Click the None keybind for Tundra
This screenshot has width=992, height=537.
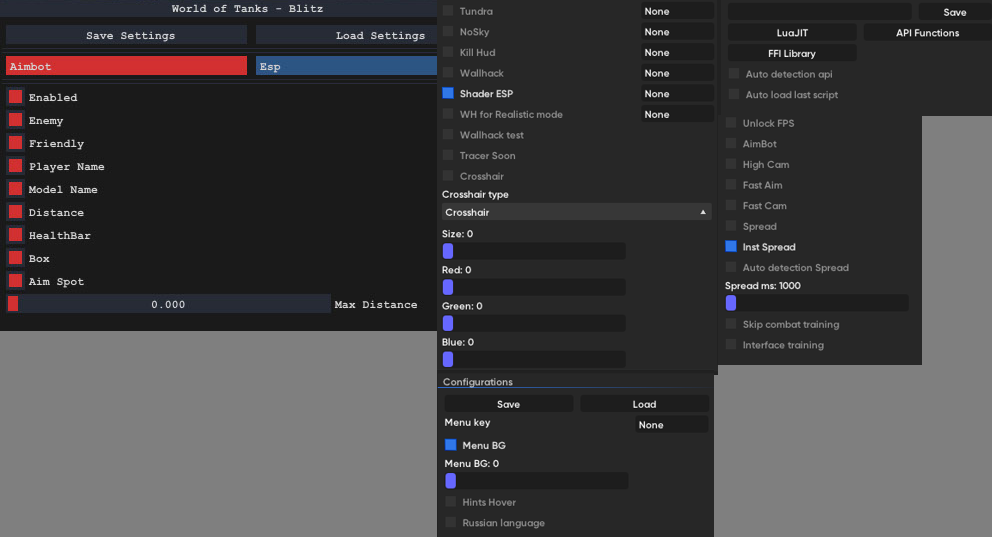click(677, 11)
